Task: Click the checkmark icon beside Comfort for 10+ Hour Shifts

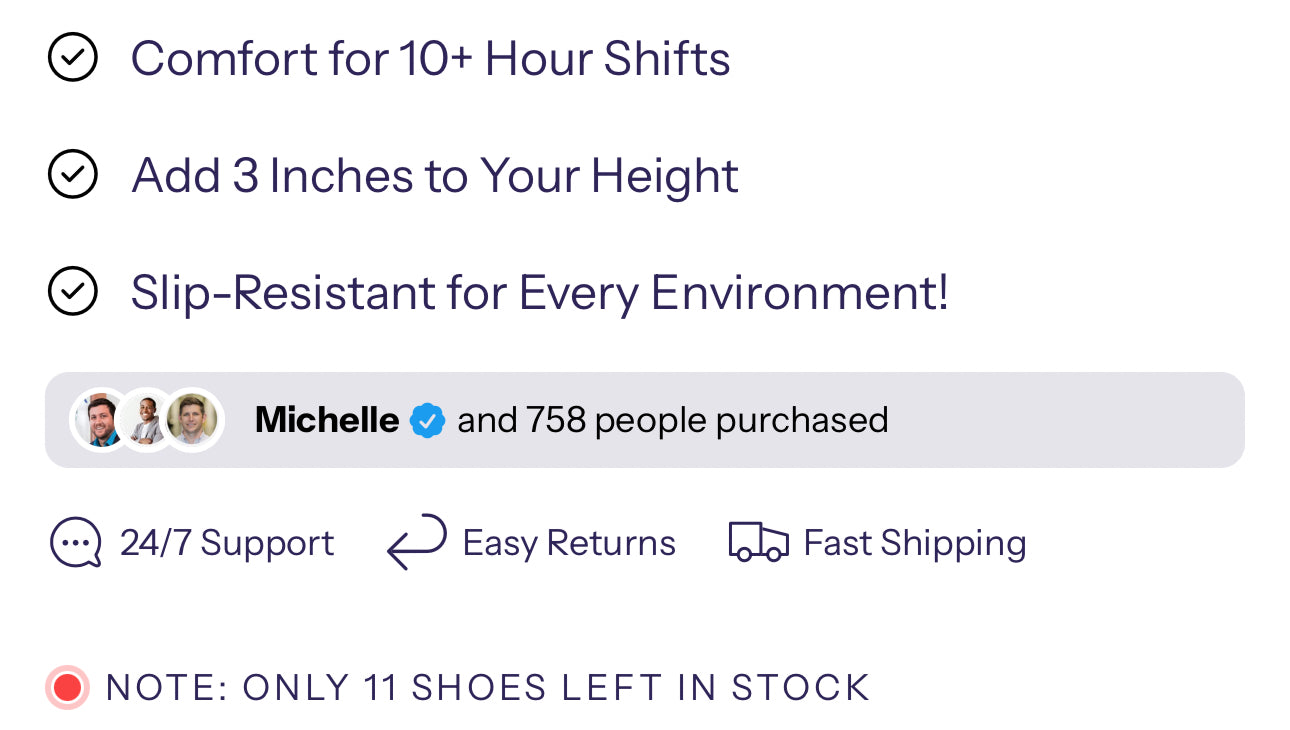Action: [73, 58]
